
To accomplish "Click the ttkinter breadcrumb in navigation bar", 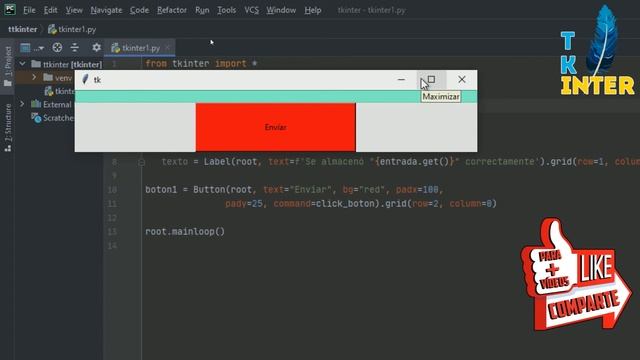I will pyautogui.click(x=22, y=29).
